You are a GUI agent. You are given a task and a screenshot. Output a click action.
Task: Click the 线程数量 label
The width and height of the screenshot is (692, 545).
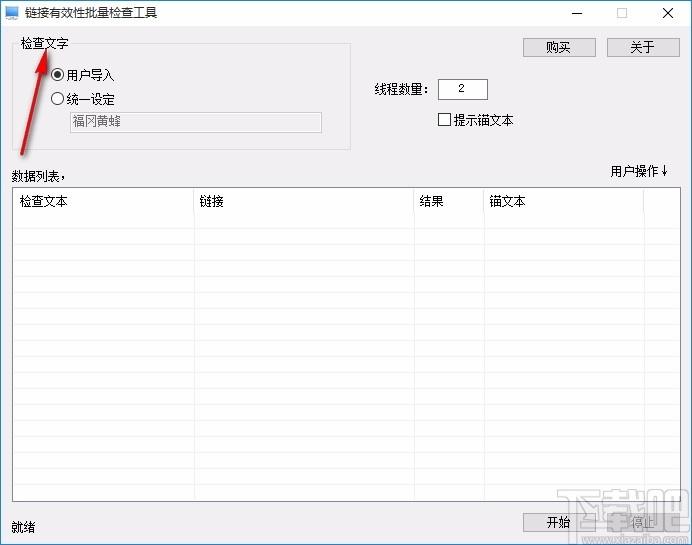[x=402, y=90]
